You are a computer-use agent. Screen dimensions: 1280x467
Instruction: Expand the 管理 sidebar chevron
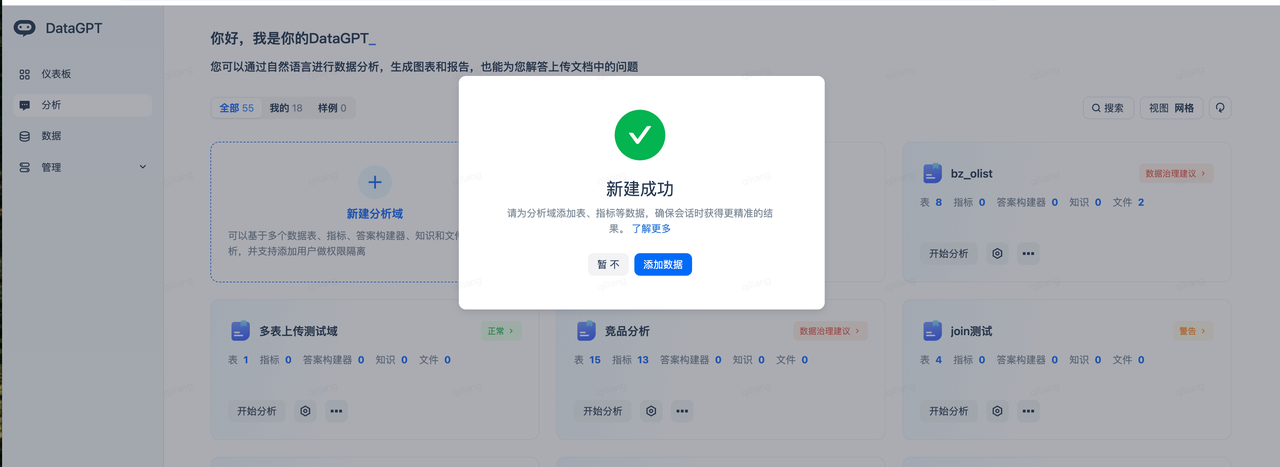coord(142,167)
